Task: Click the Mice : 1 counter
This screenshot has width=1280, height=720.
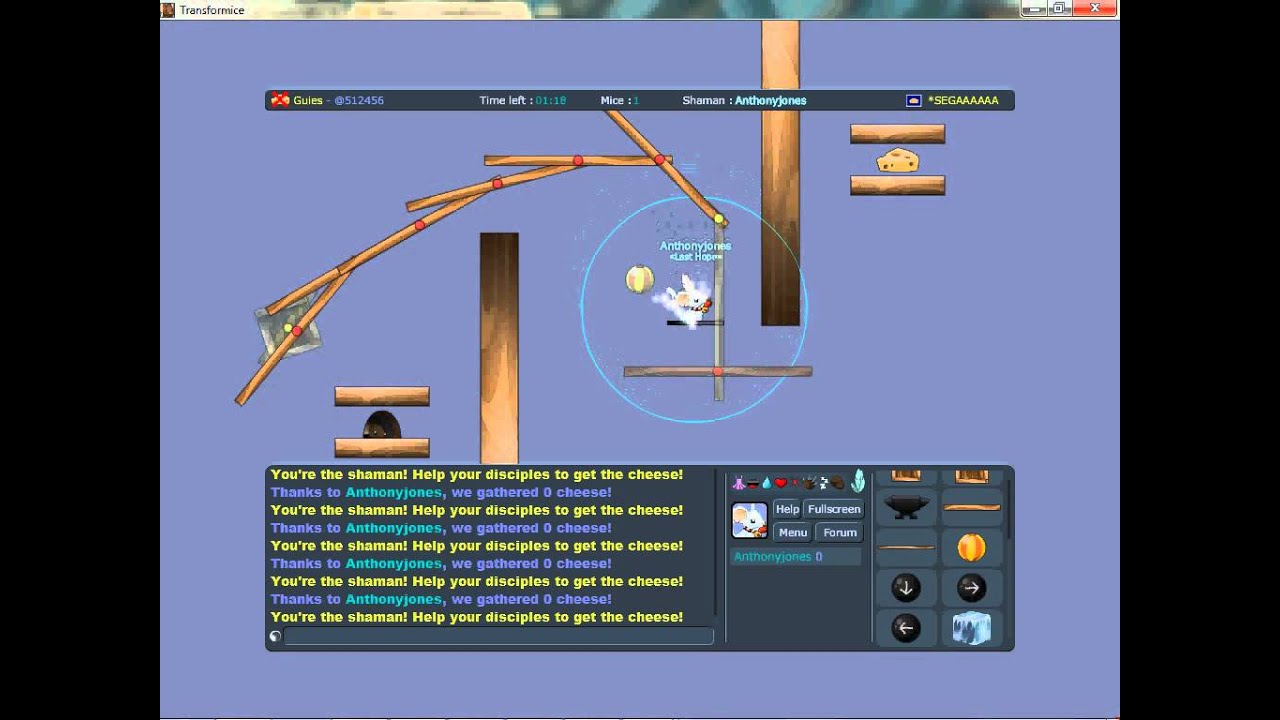Action: point(619,100)
